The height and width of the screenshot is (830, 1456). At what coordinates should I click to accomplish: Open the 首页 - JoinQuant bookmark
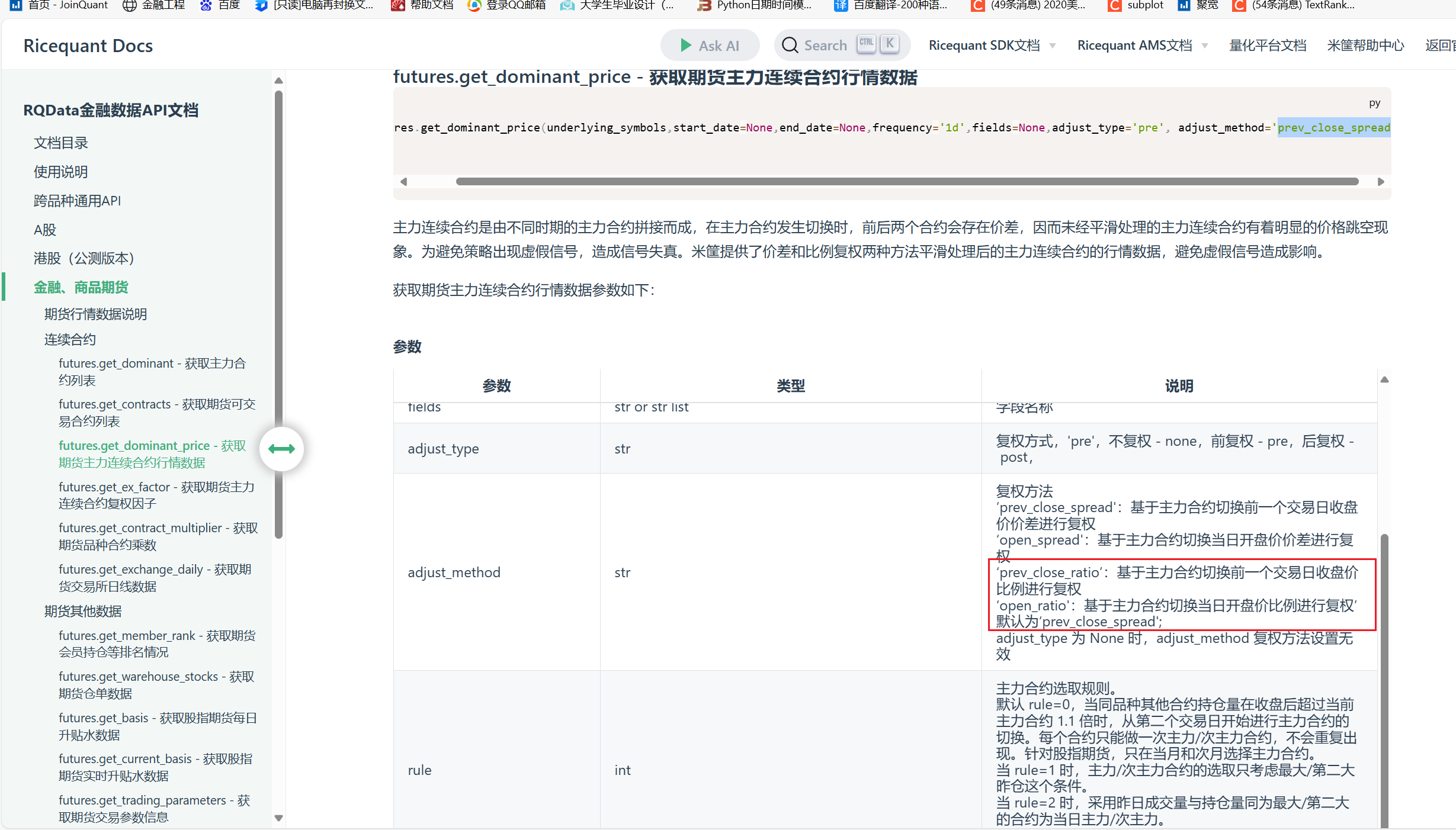[x=59, y=5]
